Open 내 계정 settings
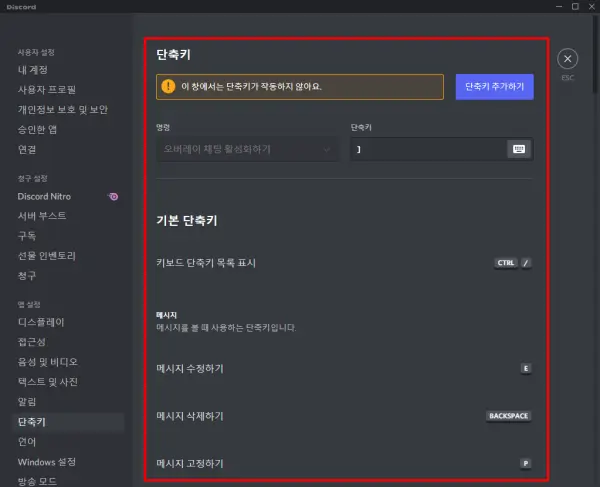 click(33, 70)
